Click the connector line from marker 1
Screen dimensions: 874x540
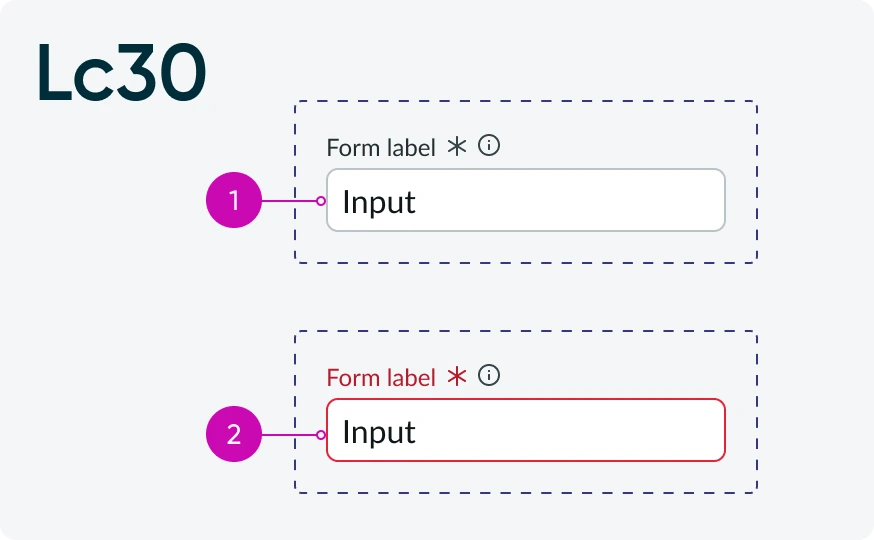coord(289,201)
